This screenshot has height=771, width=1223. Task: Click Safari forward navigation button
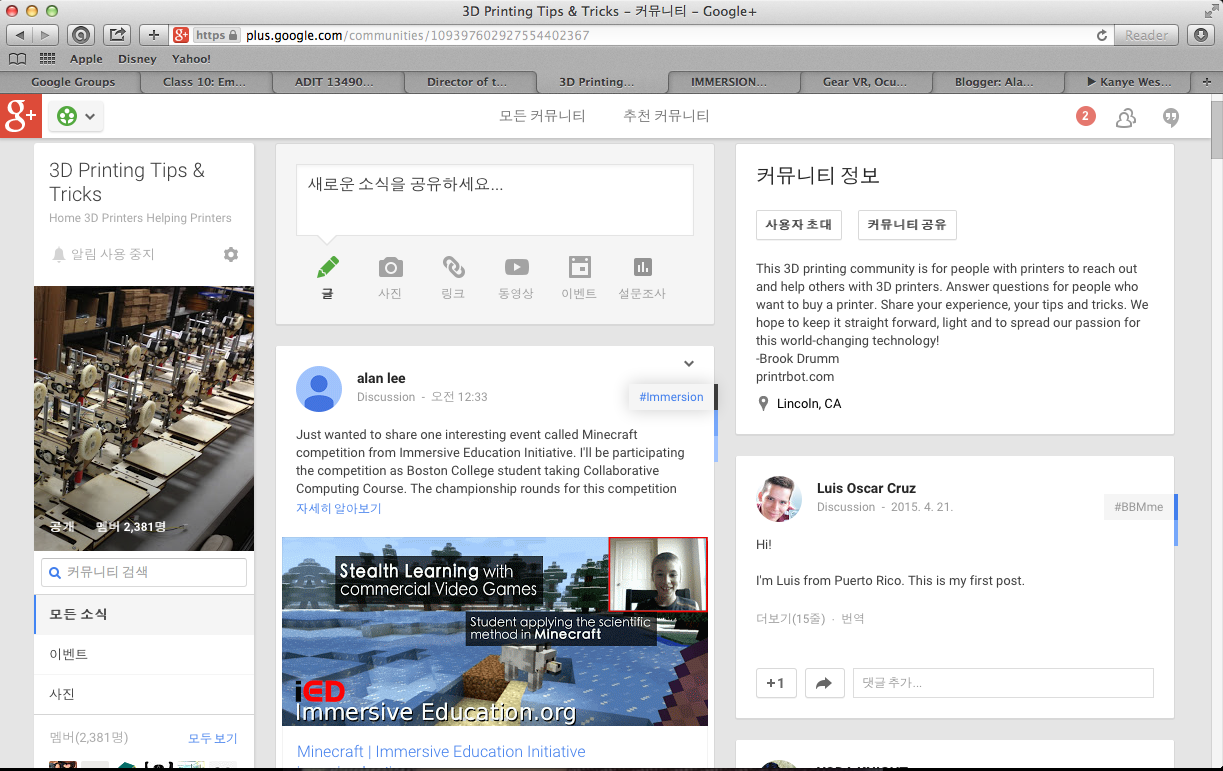(x=46, y=35)
